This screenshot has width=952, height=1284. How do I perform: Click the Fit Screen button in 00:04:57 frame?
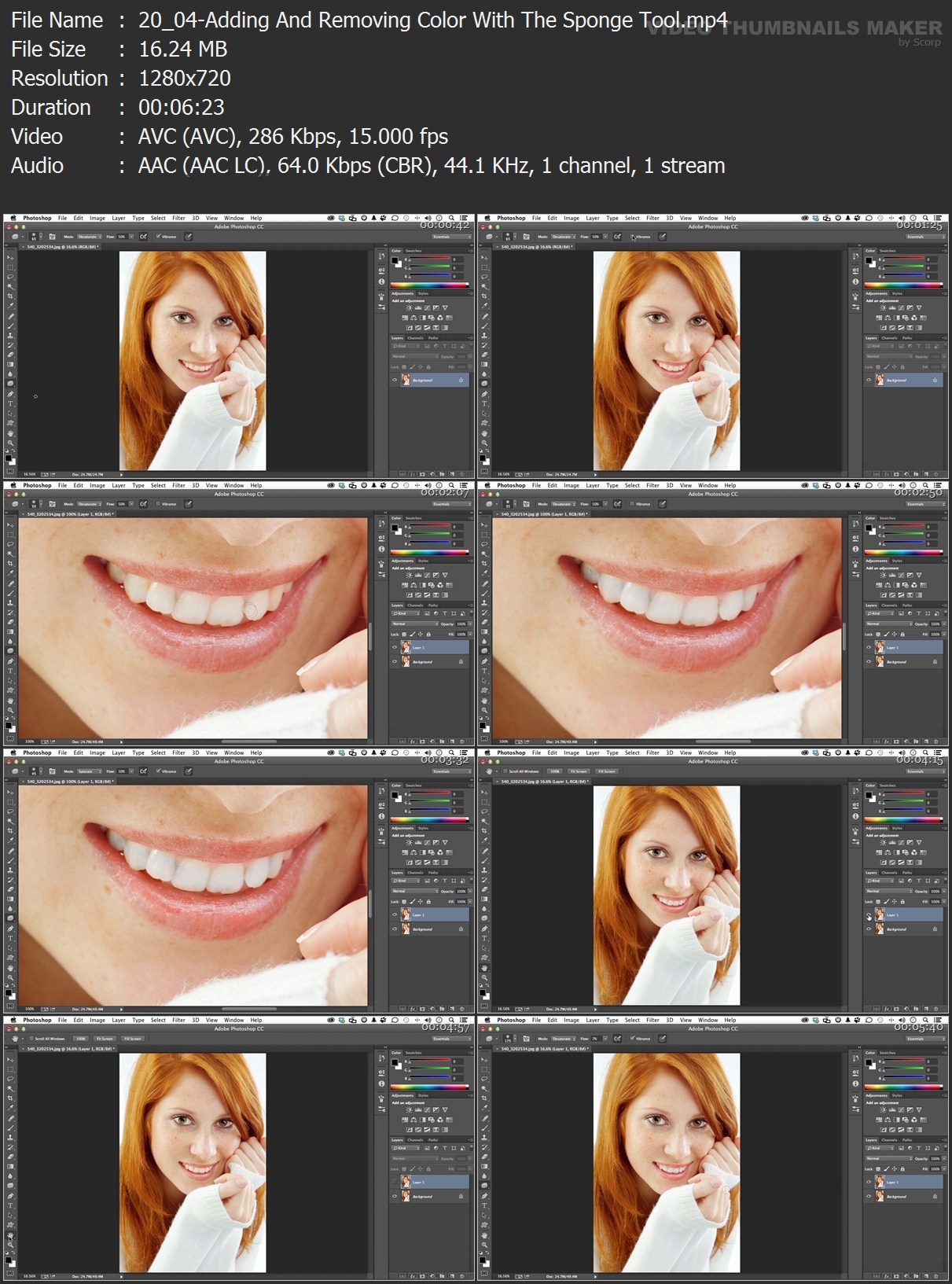(105, 1039)
